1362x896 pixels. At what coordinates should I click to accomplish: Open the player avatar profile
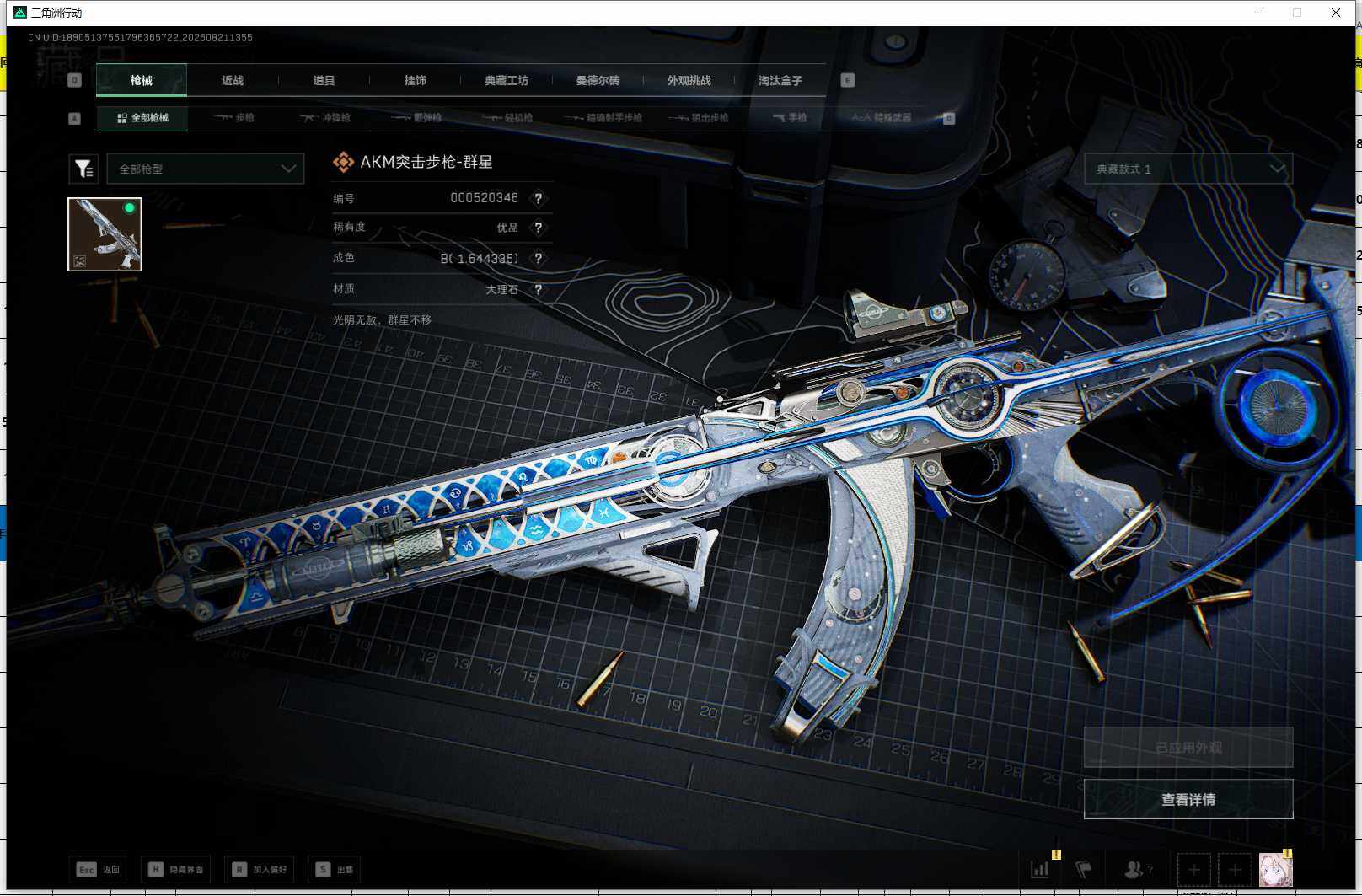click(1275, 869)
